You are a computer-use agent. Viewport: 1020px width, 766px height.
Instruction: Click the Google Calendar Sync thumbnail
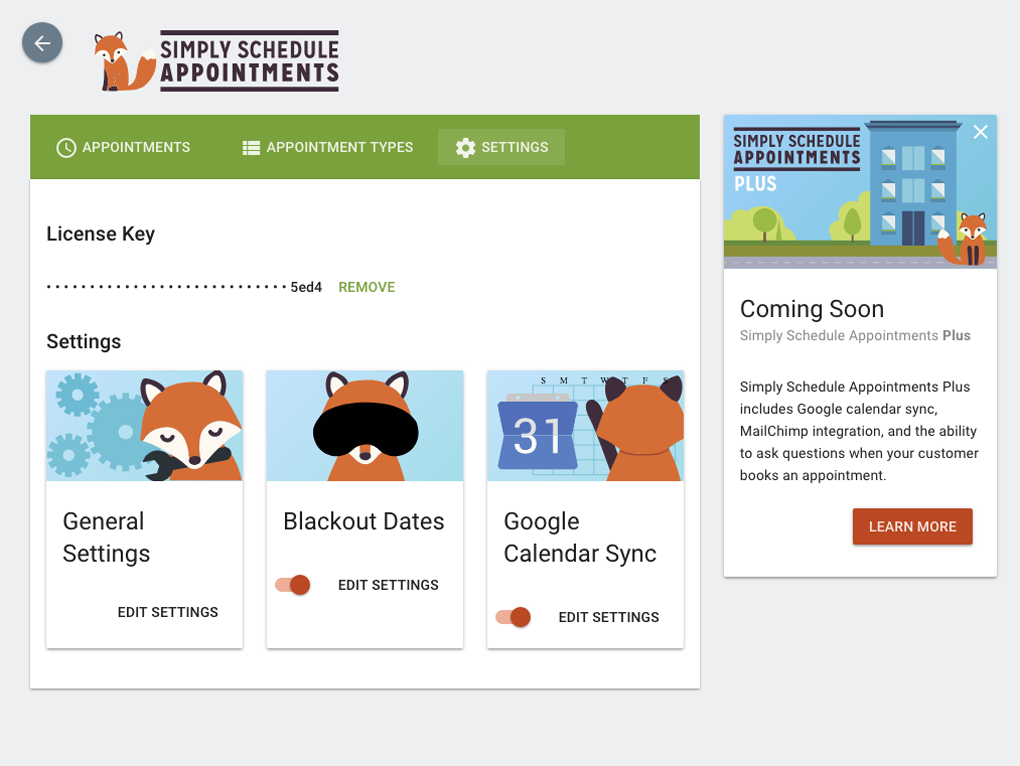[585, 426]
